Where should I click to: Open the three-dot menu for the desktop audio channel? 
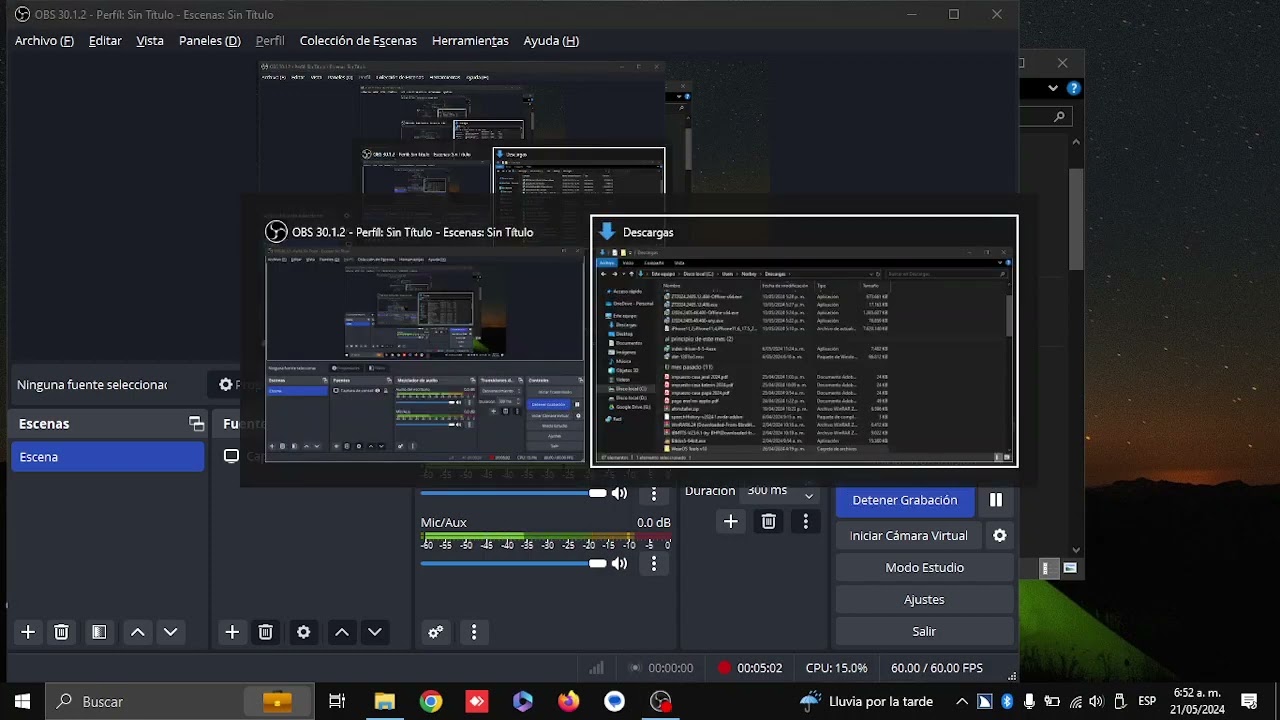[654, 493]
